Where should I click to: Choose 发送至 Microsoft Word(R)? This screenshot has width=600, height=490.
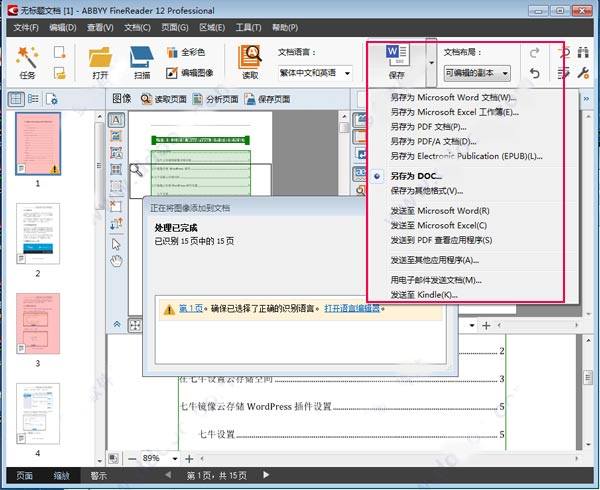(440, 211)
